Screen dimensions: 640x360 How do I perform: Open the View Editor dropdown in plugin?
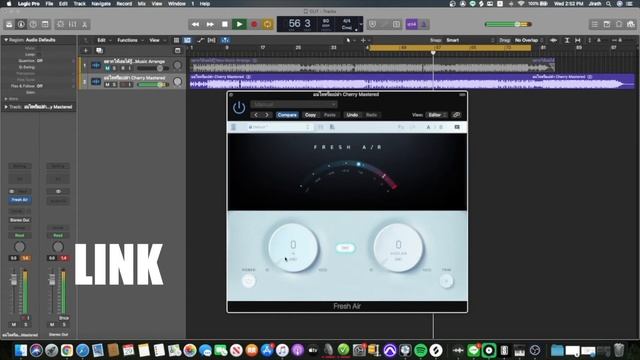(x=436, y=115)
